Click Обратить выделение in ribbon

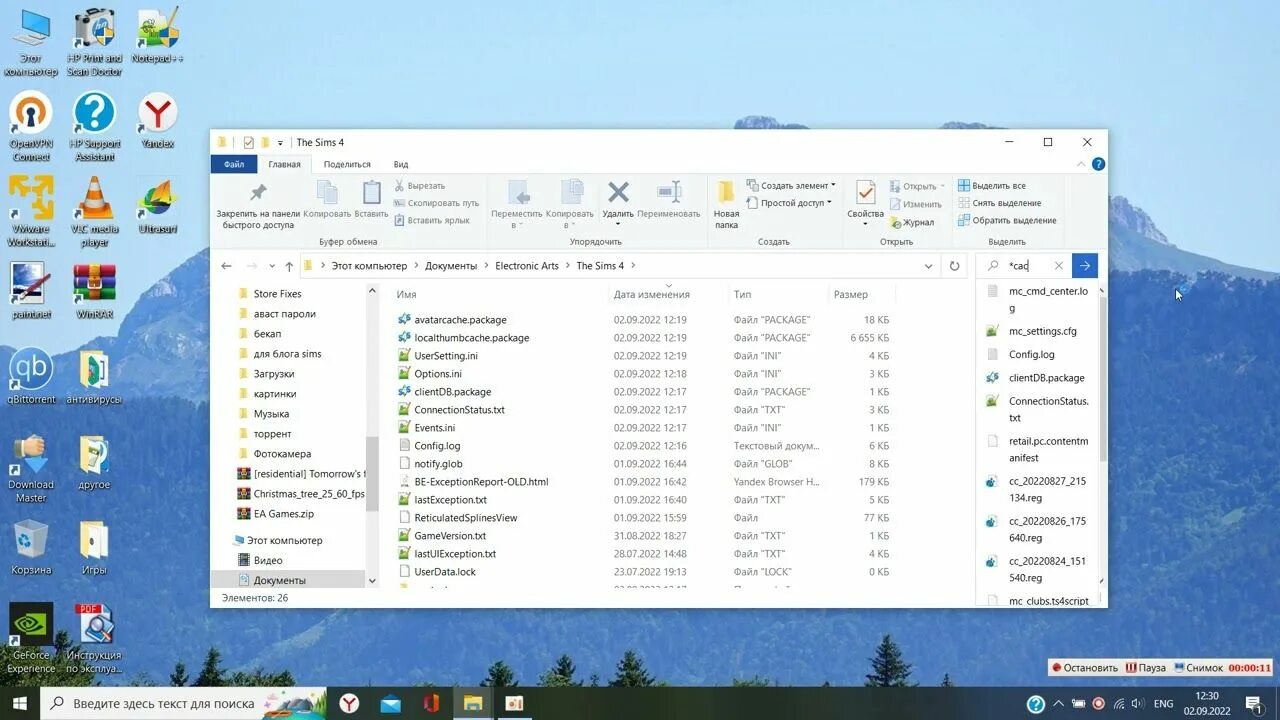tap(1007, 220)
